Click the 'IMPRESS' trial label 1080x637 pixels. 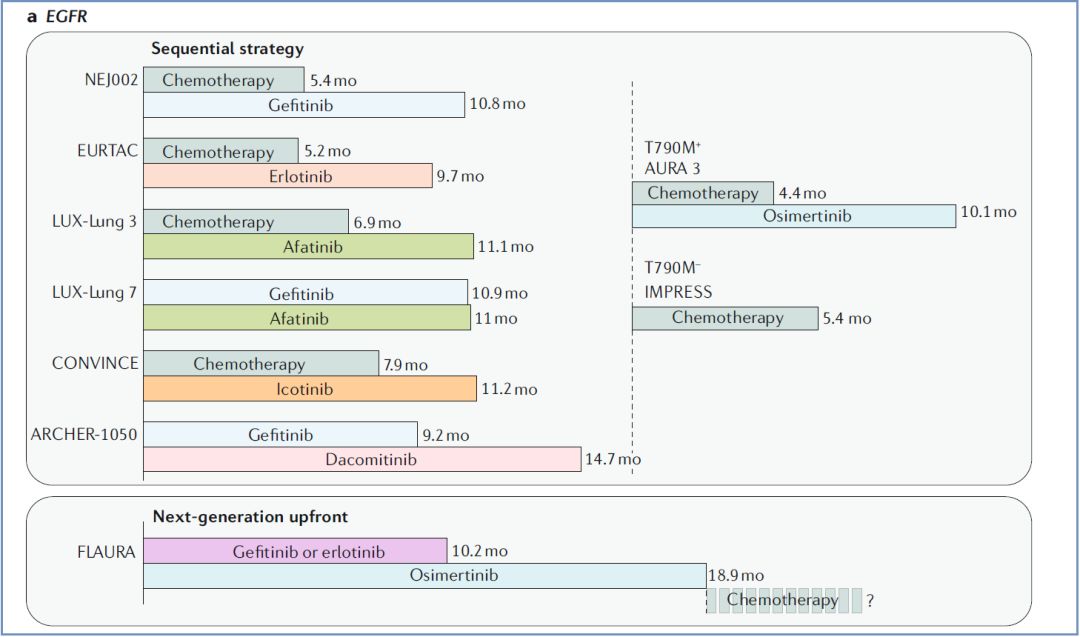point(678,292)
